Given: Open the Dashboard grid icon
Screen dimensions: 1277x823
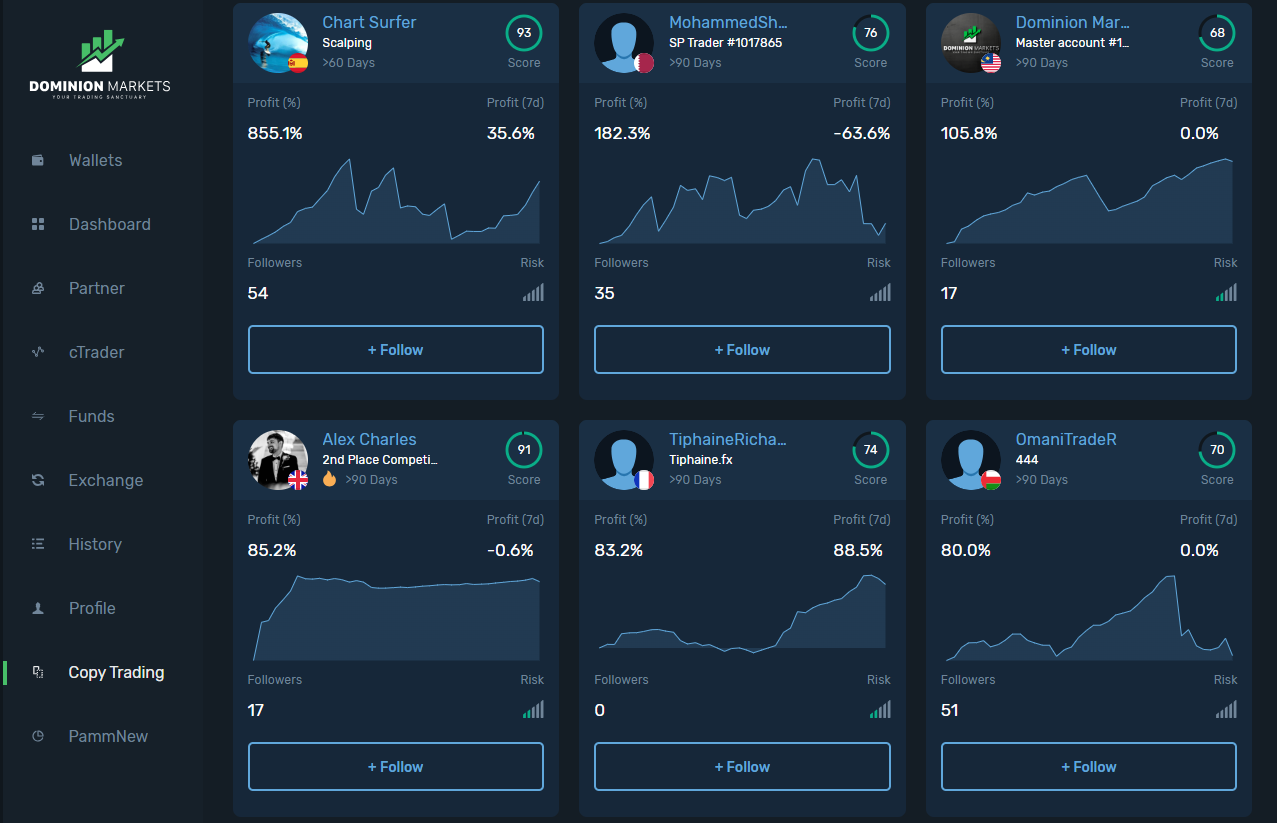Looking at the screenshot, I should pos(37,224).
